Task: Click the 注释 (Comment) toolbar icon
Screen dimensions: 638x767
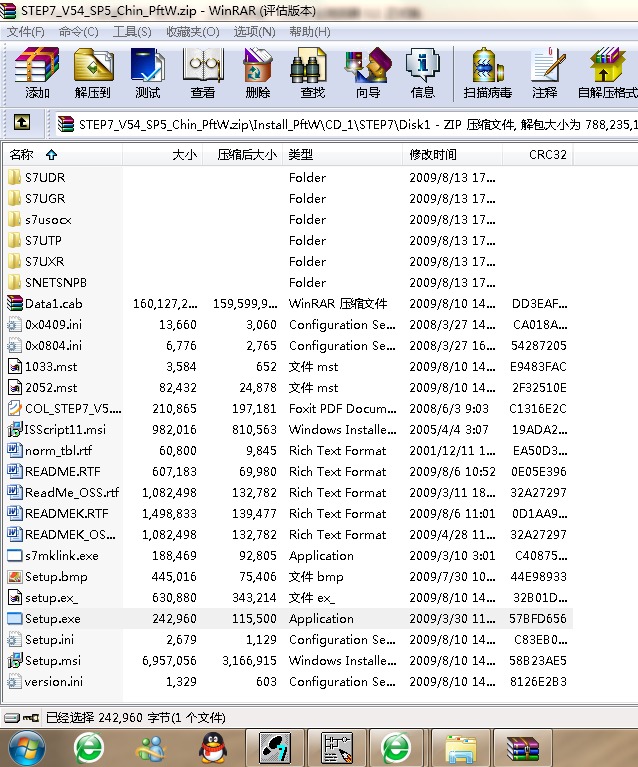Action: pos(545,73)
